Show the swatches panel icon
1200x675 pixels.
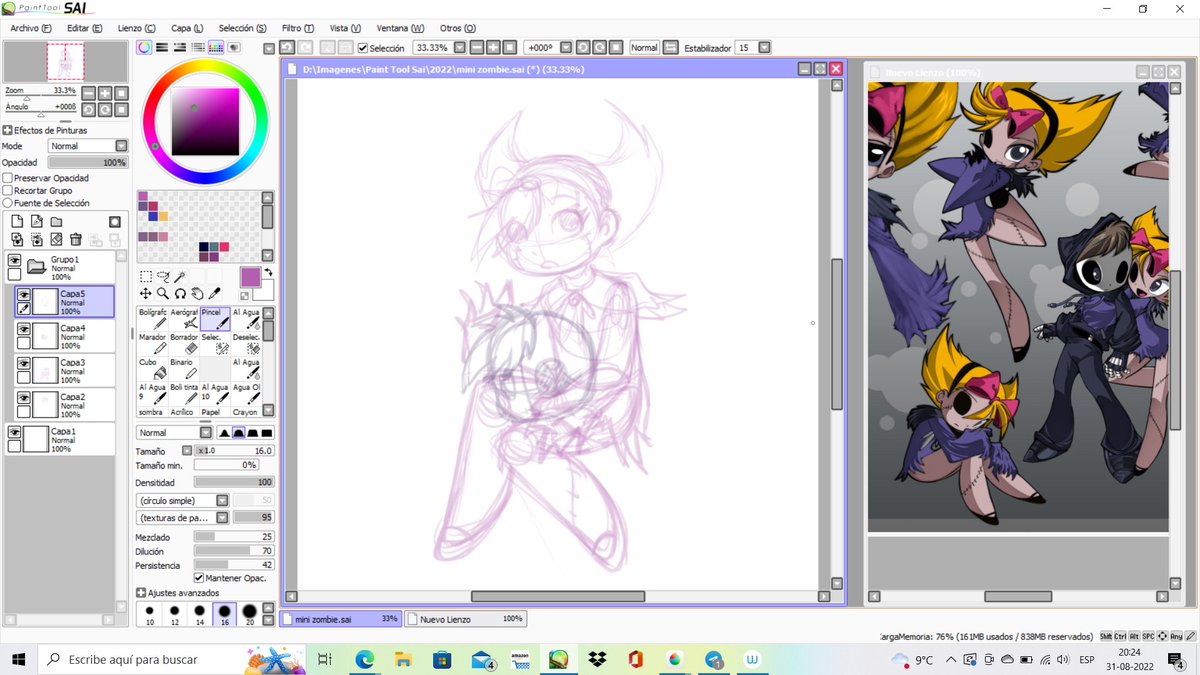coord(216,47)
